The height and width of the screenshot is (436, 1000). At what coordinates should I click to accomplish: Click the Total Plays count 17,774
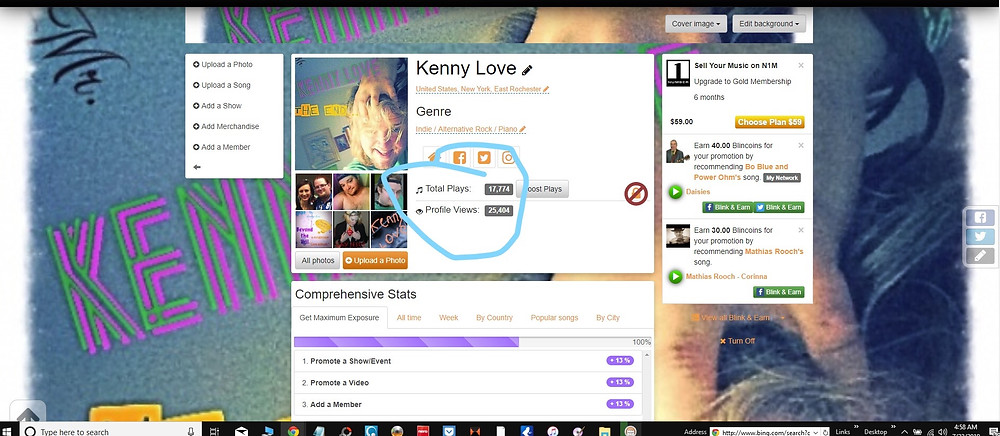pos(498,189)
